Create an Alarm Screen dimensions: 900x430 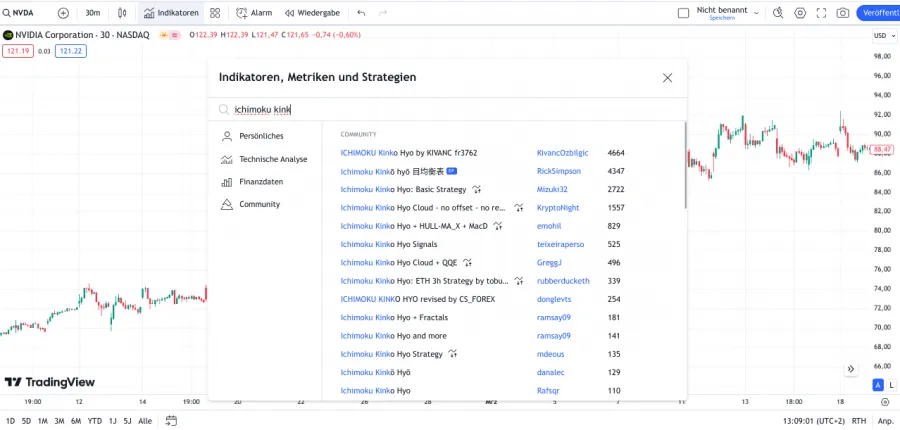coord(254,13)
